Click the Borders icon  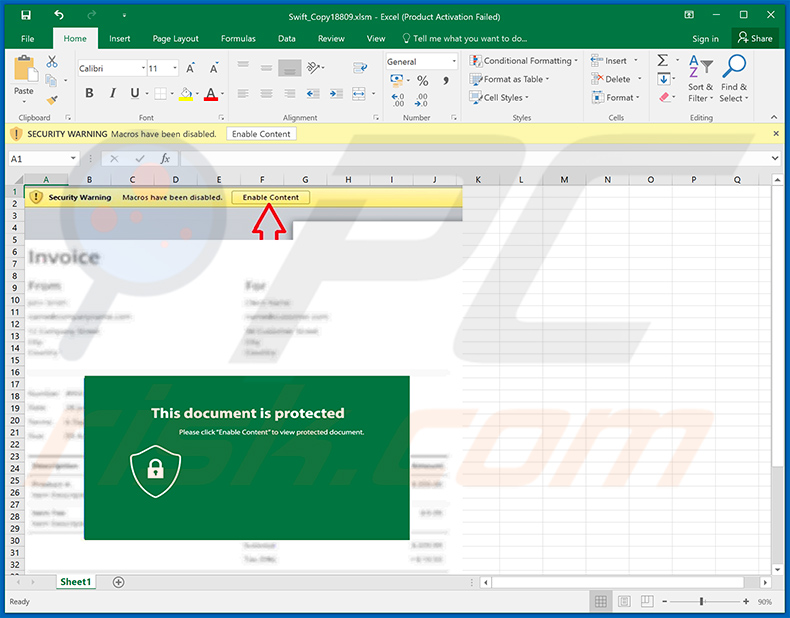(x=160, y=93)
